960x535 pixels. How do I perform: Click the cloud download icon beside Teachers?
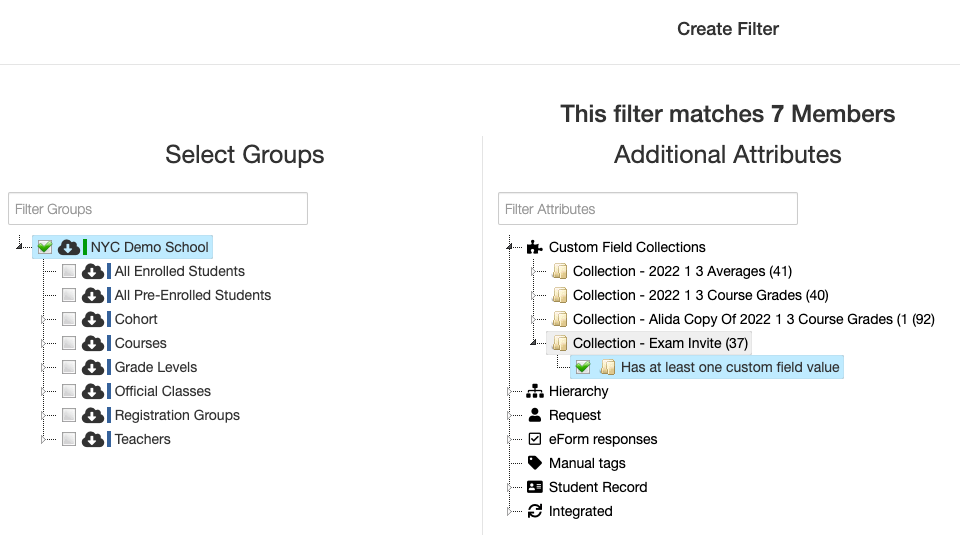92,440
